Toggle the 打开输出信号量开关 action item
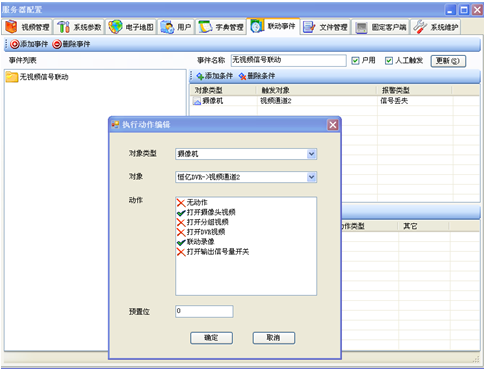 click(213, 252)
